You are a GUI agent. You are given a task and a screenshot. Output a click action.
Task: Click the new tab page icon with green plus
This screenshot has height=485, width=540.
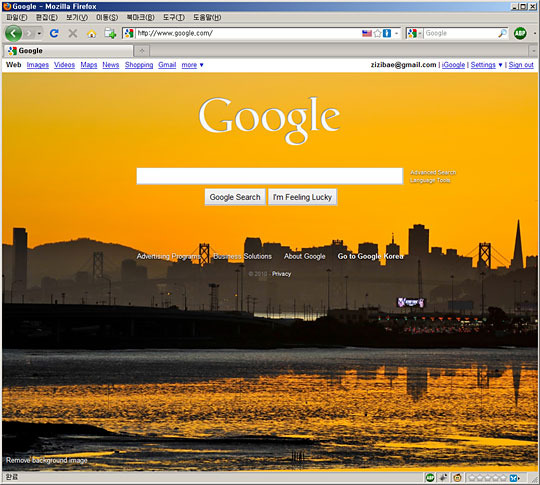pos(110,33)
